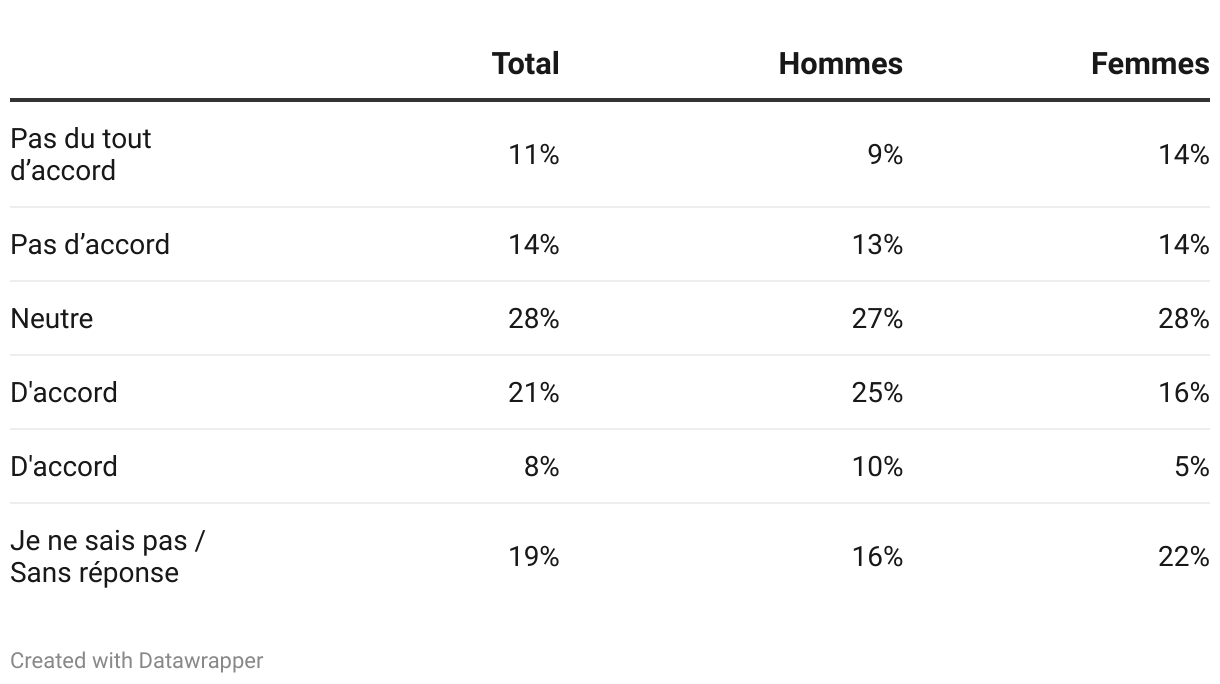Select the Pas du tout d'accord row label

(x=81, y=154)
